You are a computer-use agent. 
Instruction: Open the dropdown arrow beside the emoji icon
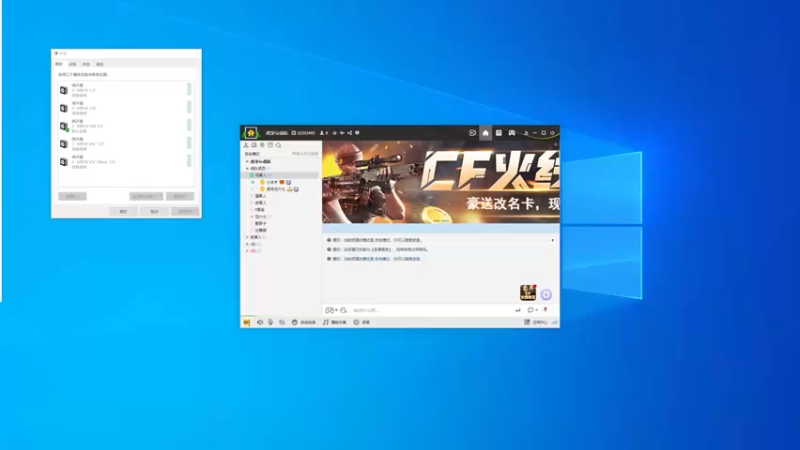(x=336, y=310)
